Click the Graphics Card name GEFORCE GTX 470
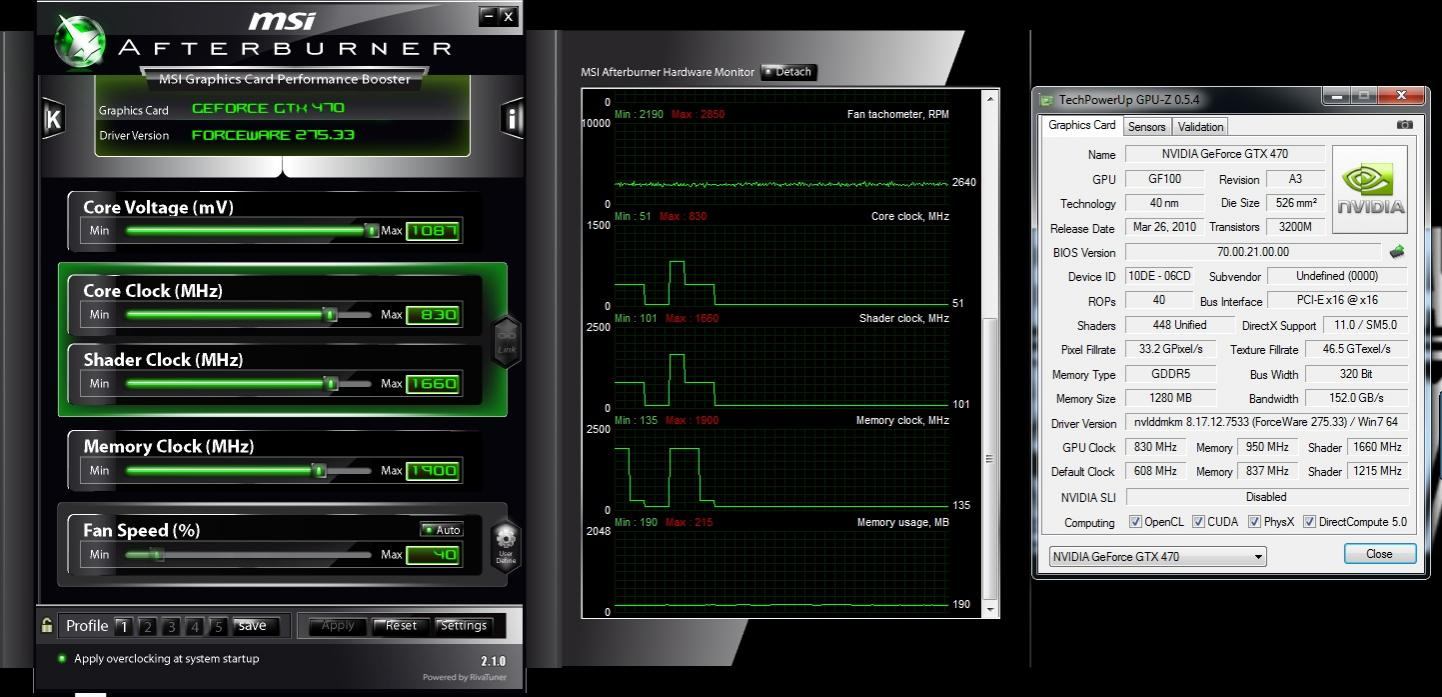This screenshot has height=697, width=1442. click(268, 108)
